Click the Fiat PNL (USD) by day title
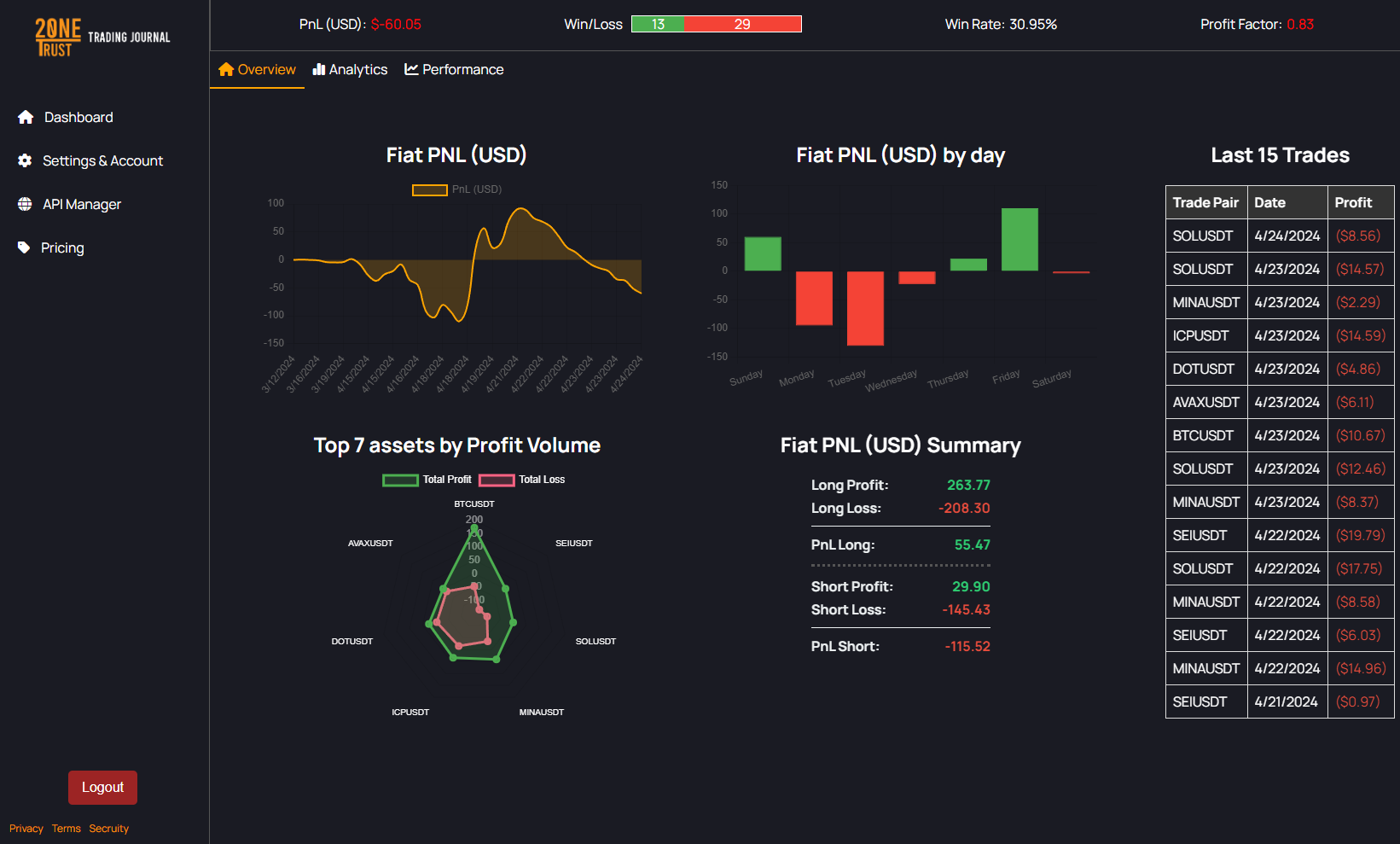This screenshot has height=844, width=1400. [x=901, y=155]
